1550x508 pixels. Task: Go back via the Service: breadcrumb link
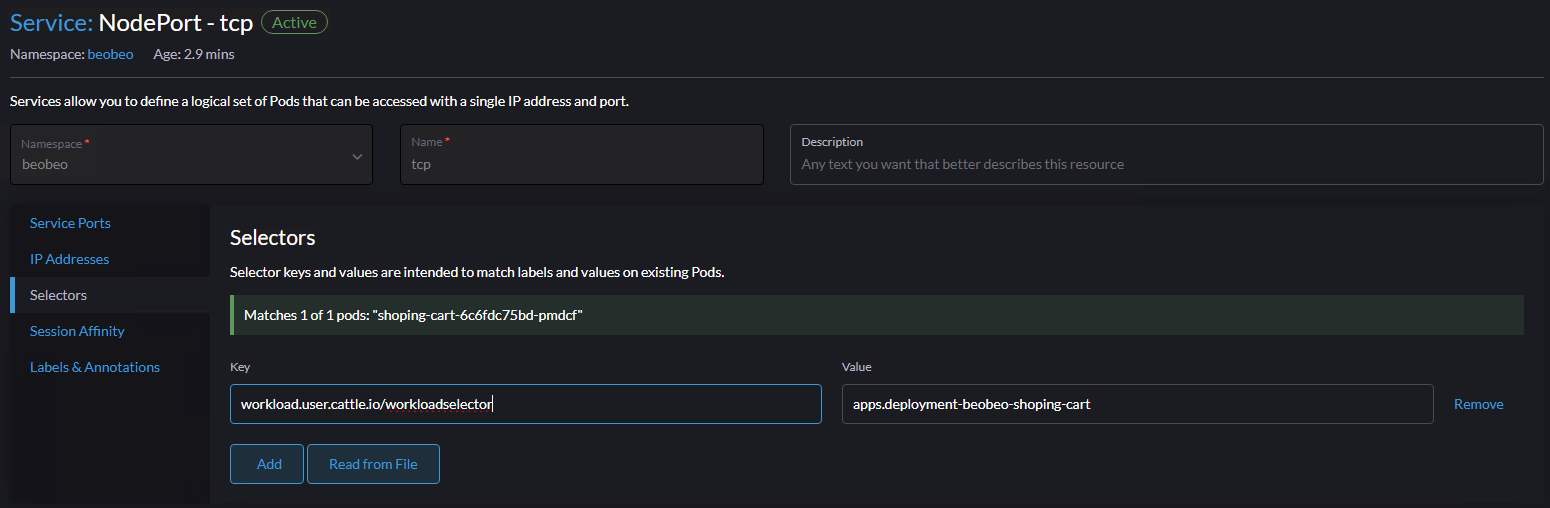coord(51,22)
